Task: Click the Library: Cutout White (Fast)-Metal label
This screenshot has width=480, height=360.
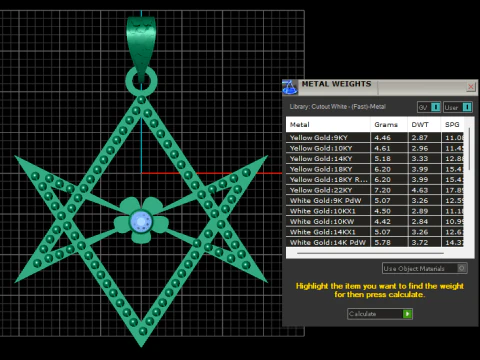Action: pos(337,107)
